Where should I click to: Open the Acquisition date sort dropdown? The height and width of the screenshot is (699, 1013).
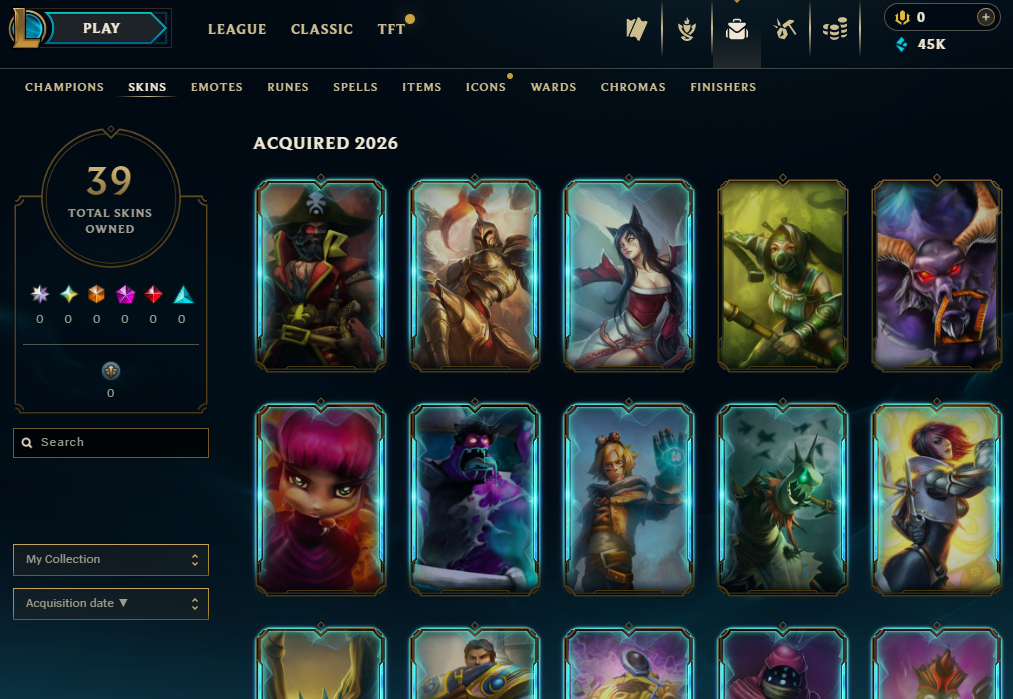pyautogui.click(x=110, y=603)
